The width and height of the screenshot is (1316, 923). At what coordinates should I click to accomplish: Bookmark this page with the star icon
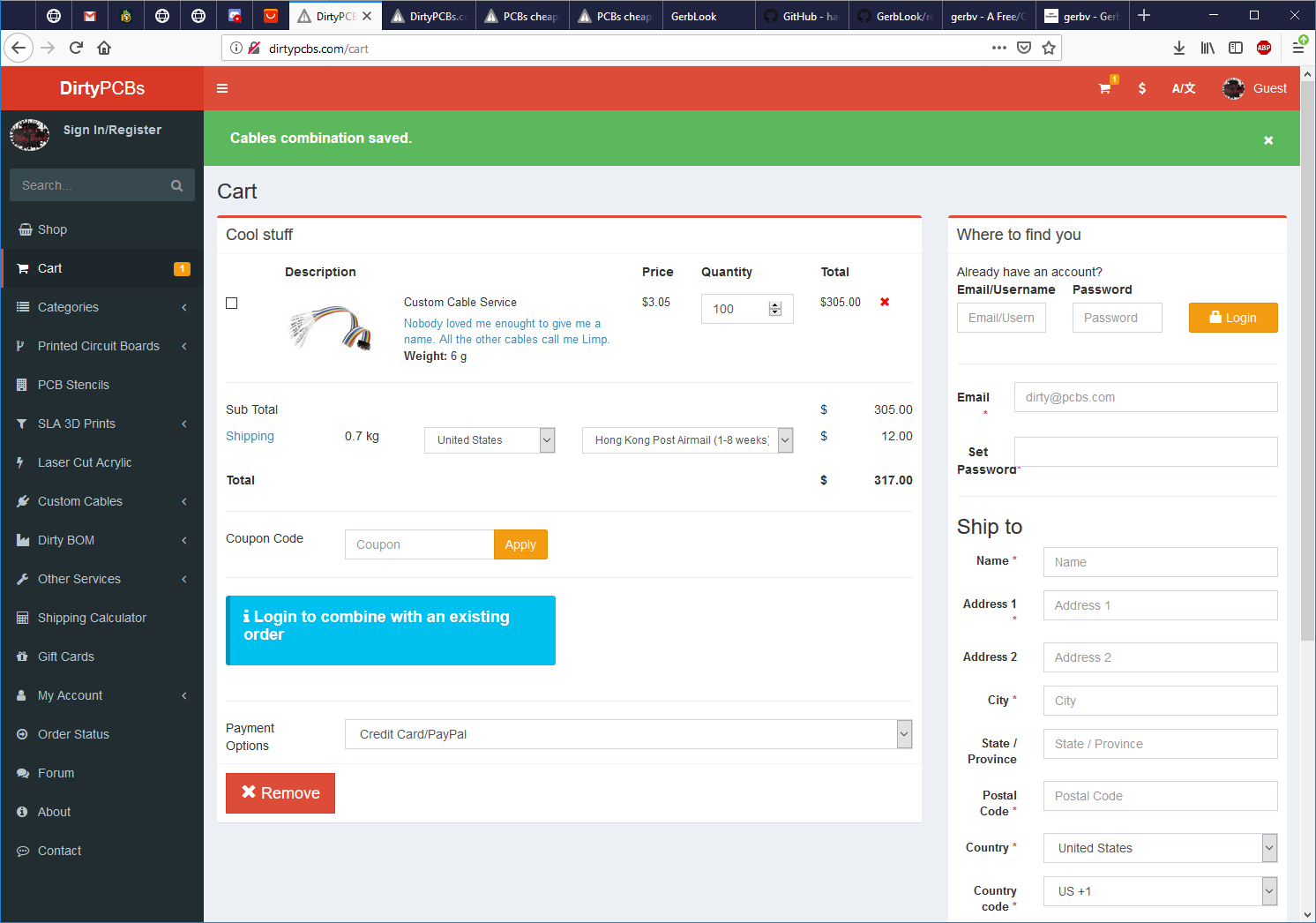pos(1049,48)
